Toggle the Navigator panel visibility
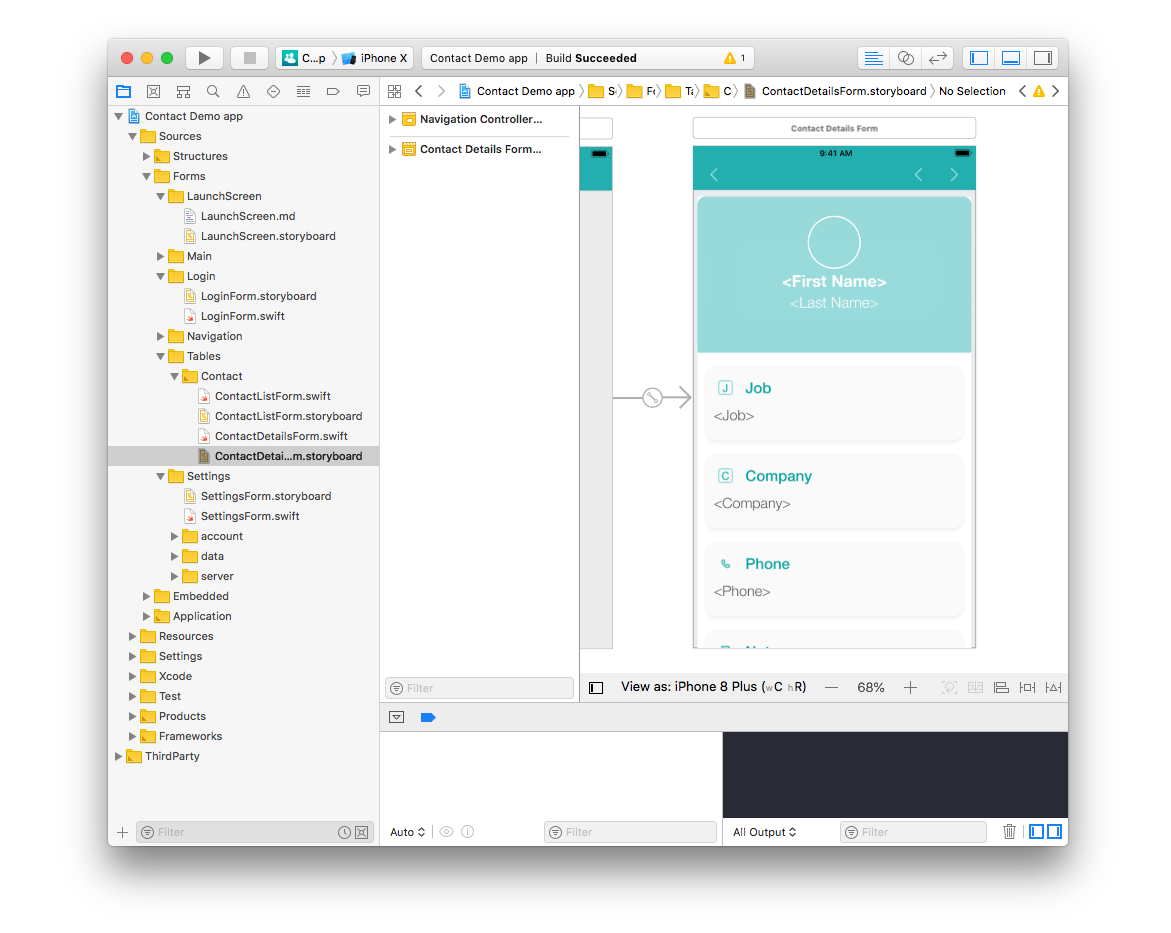The image size is (1171, 933). click(979, 58)
